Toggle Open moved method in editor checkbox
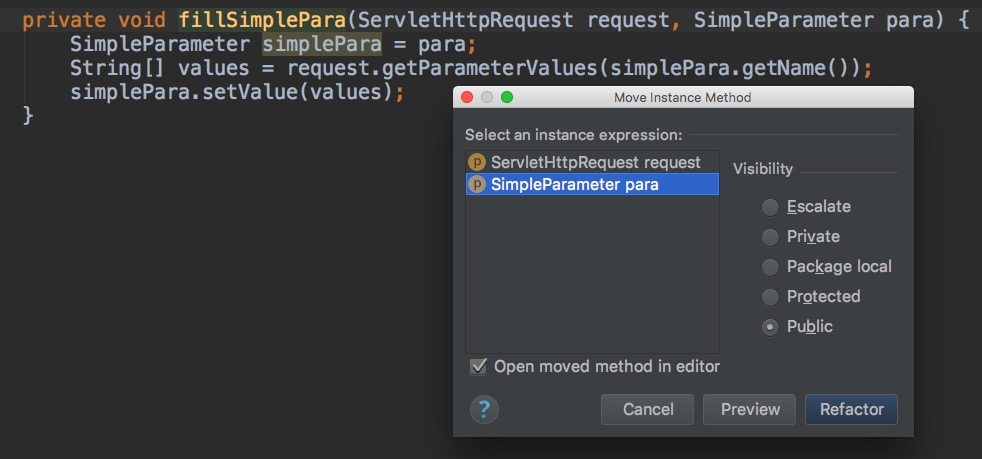Screen dimensions: 982x459 point(478,367)
